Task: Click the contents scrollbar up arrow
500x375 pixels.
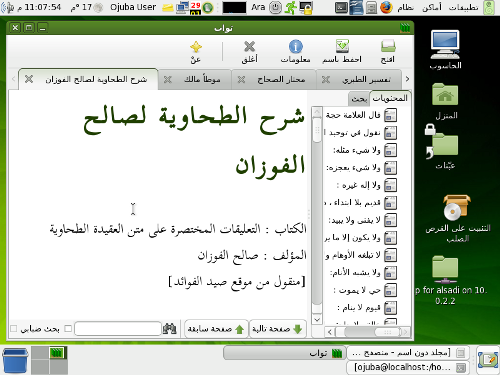Action: pos(317,112)
